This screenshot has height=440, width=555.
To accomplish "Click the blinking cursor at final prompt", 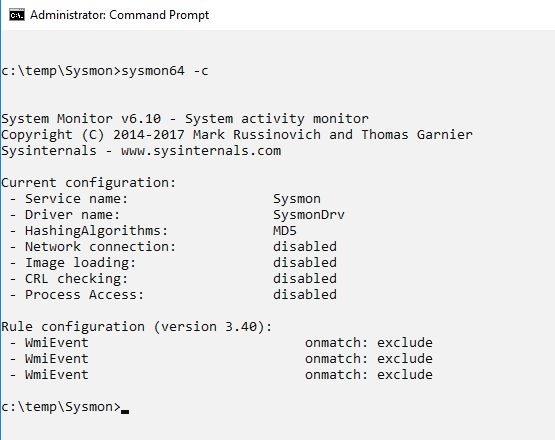I will click(x=125, y=411).
